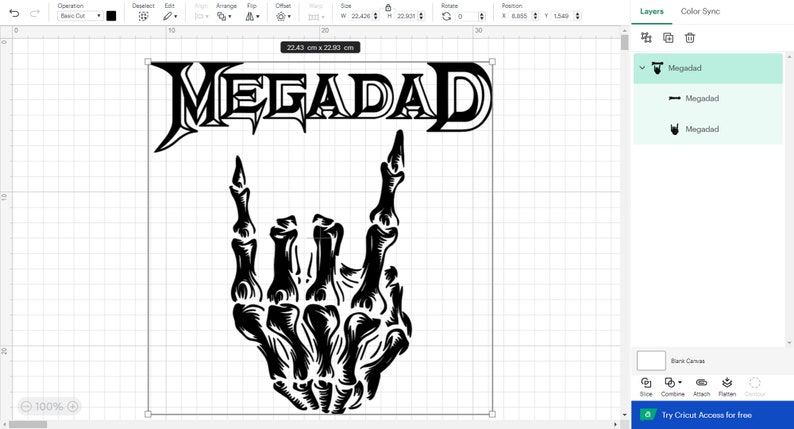Click the Flatten tool
Viewport: 794px width, 429px height.
tap(727, 386)
